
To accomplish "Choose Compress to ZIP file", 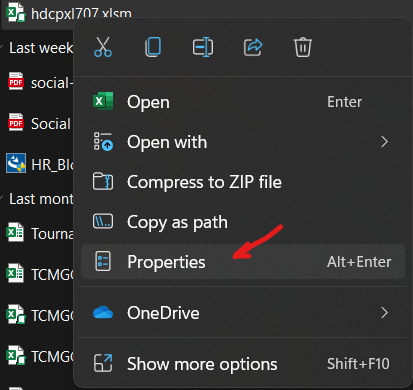I will tap(243, 182).
